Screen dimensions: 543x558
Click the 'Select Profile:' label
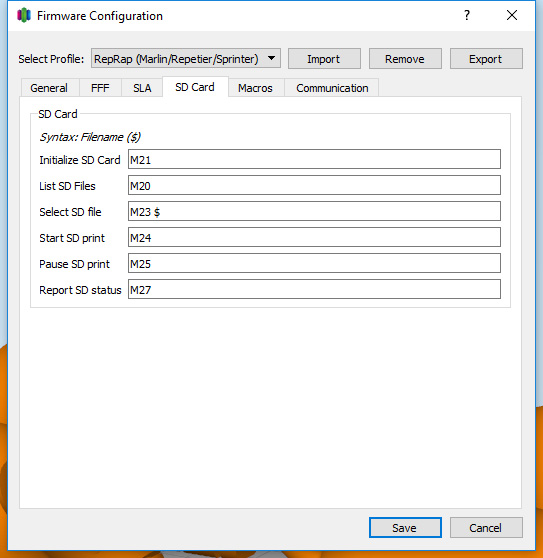point(51,59)
